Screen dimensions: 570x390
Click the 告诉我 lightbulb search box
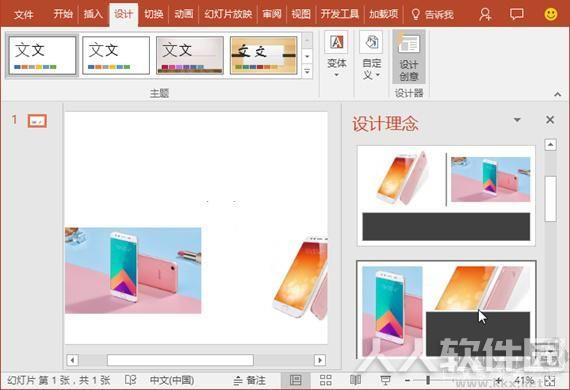(432, 14)
